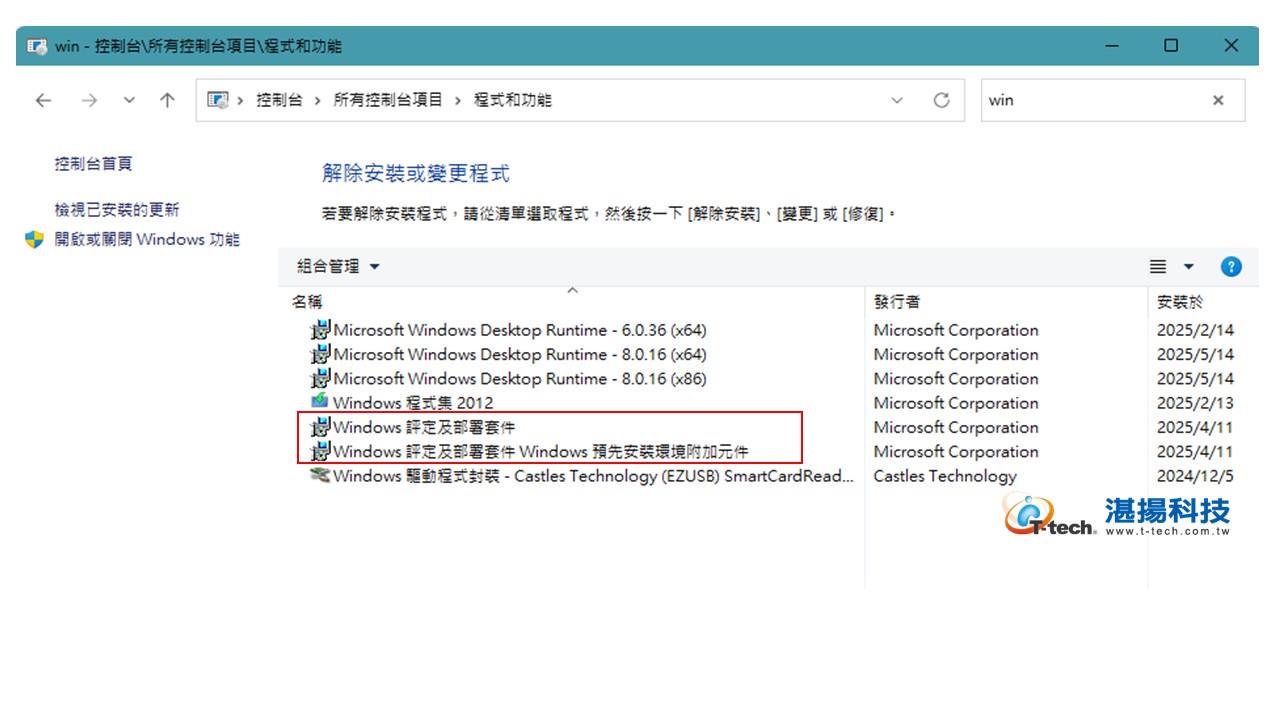Select Microsoft Windows Desktop Runtime 6.0.36 (x64)
The width and height of the screenshot is (1280, 720).
pyautogui.click(x=520, y=330)
